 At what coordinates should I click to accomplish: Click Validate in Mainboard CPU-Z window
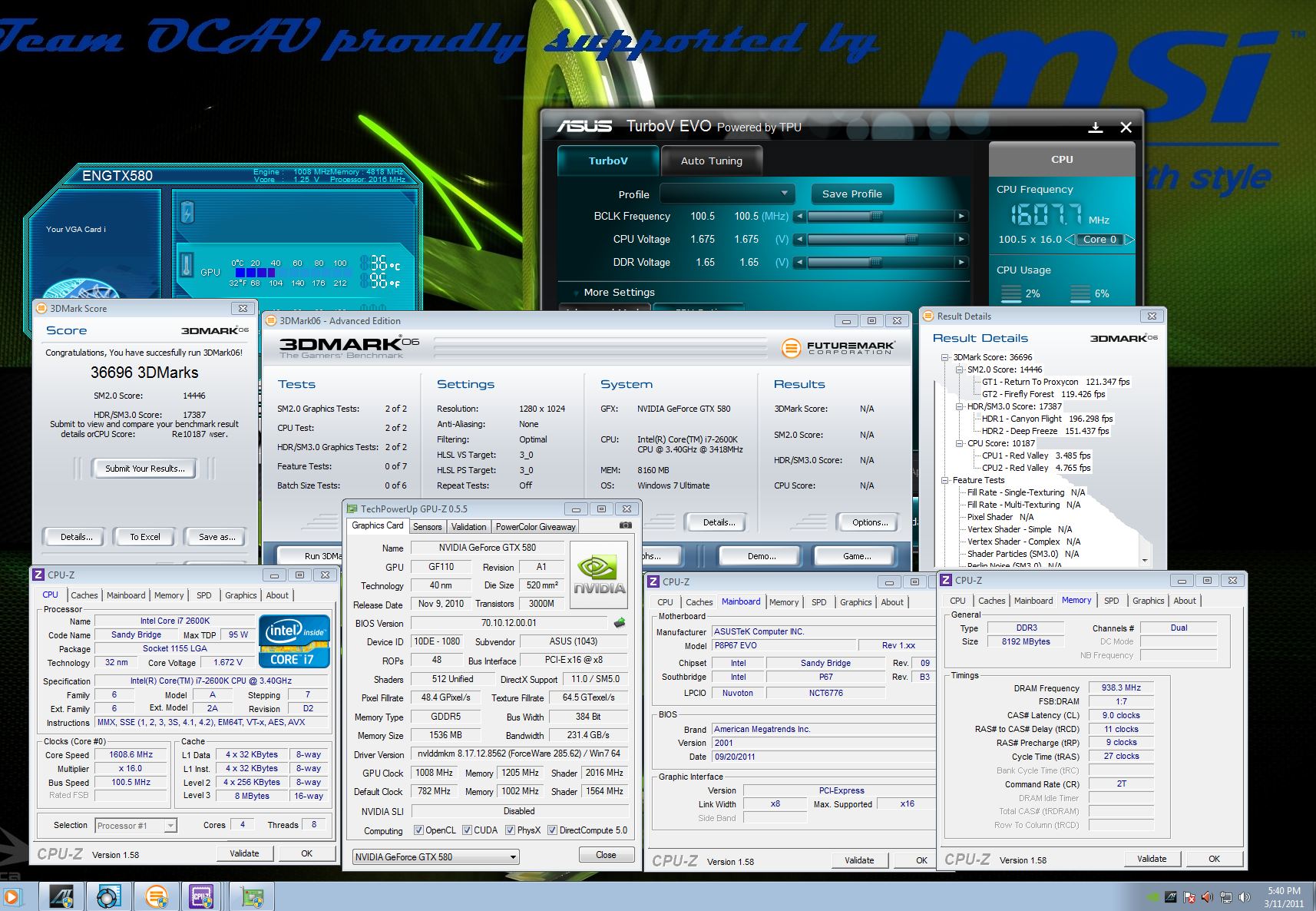(859, 860)
